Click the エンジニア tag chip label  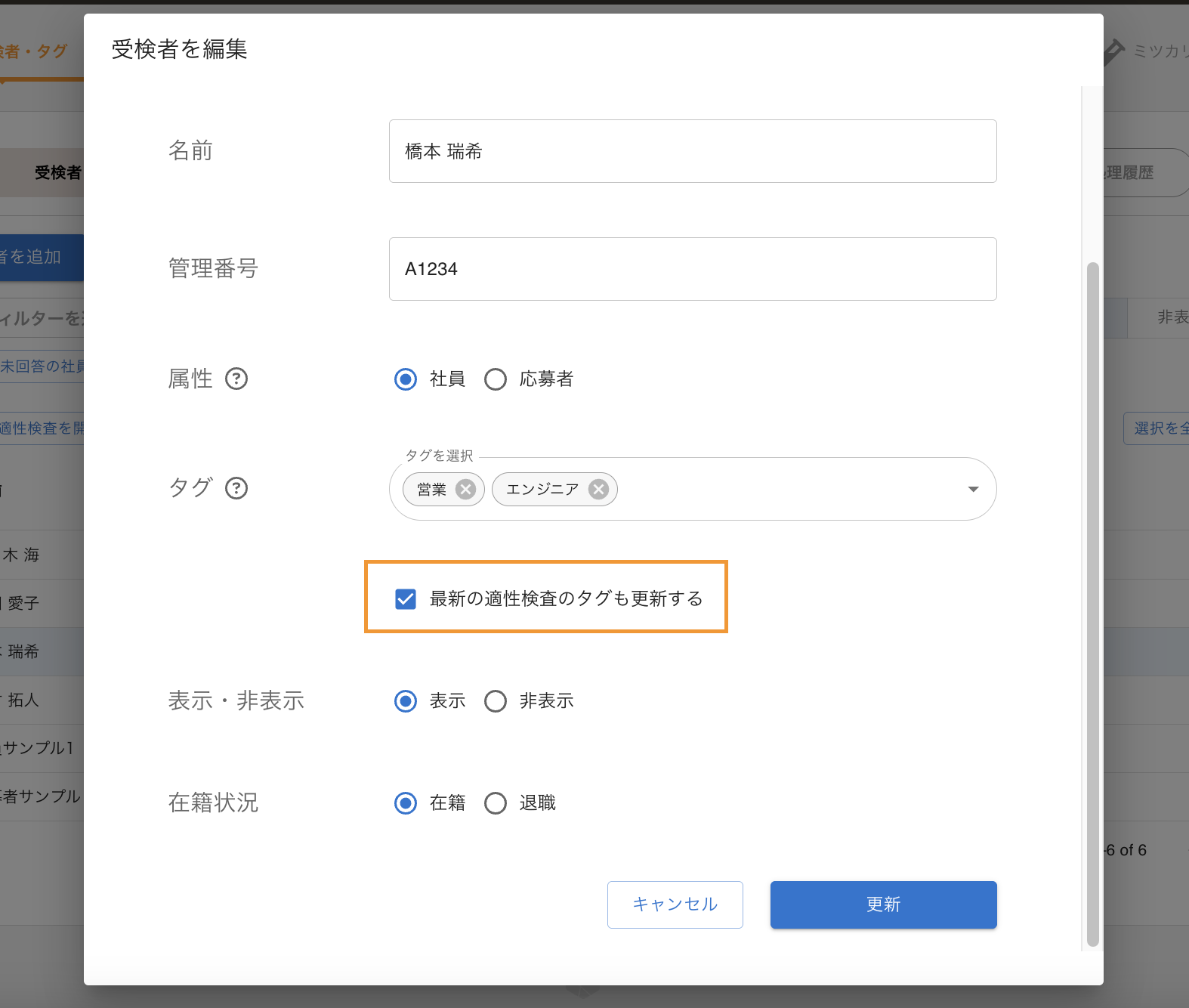(x=542, y=490)
